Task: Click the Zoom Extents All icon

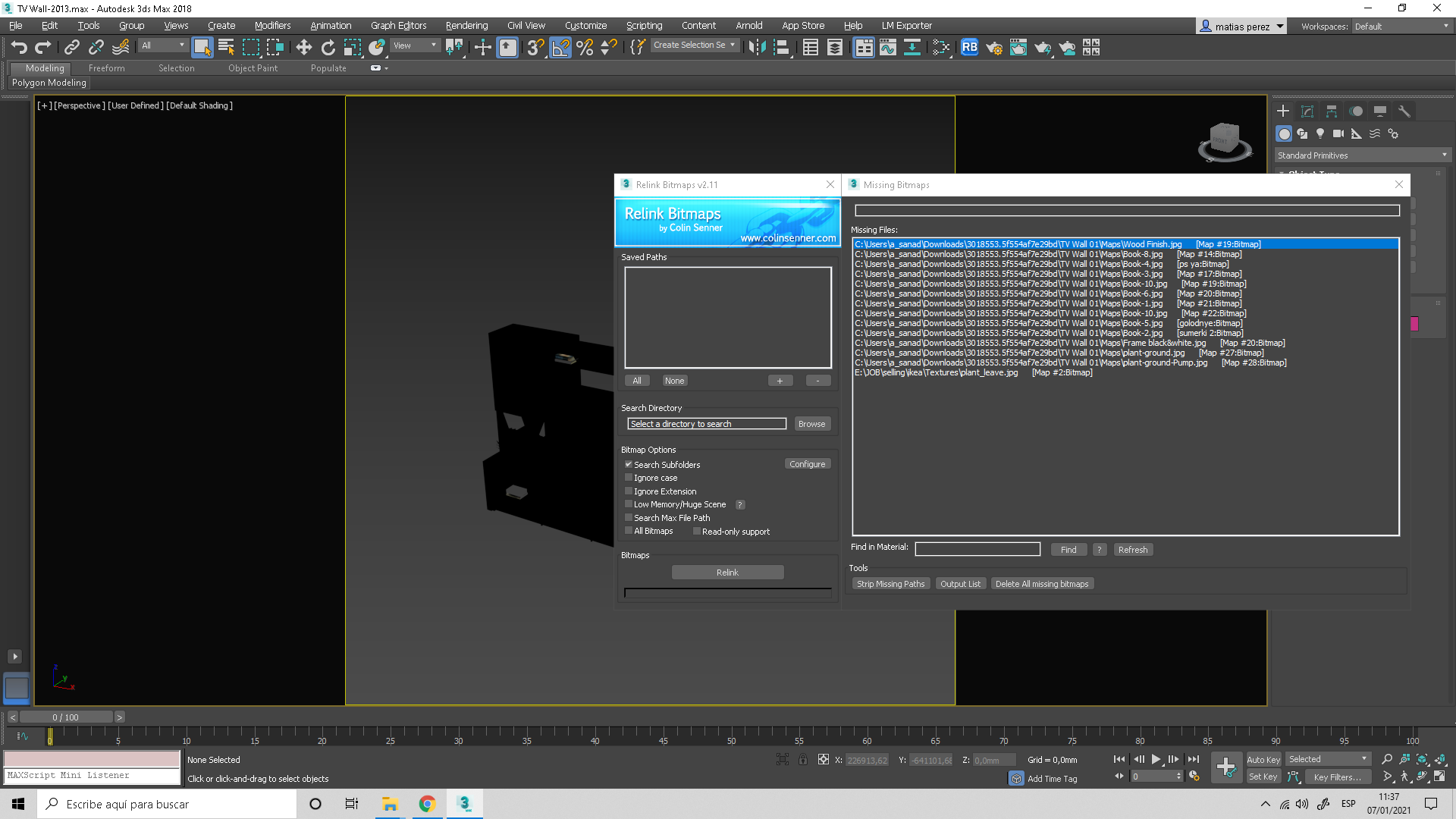Action: (x=1439, y=759)
